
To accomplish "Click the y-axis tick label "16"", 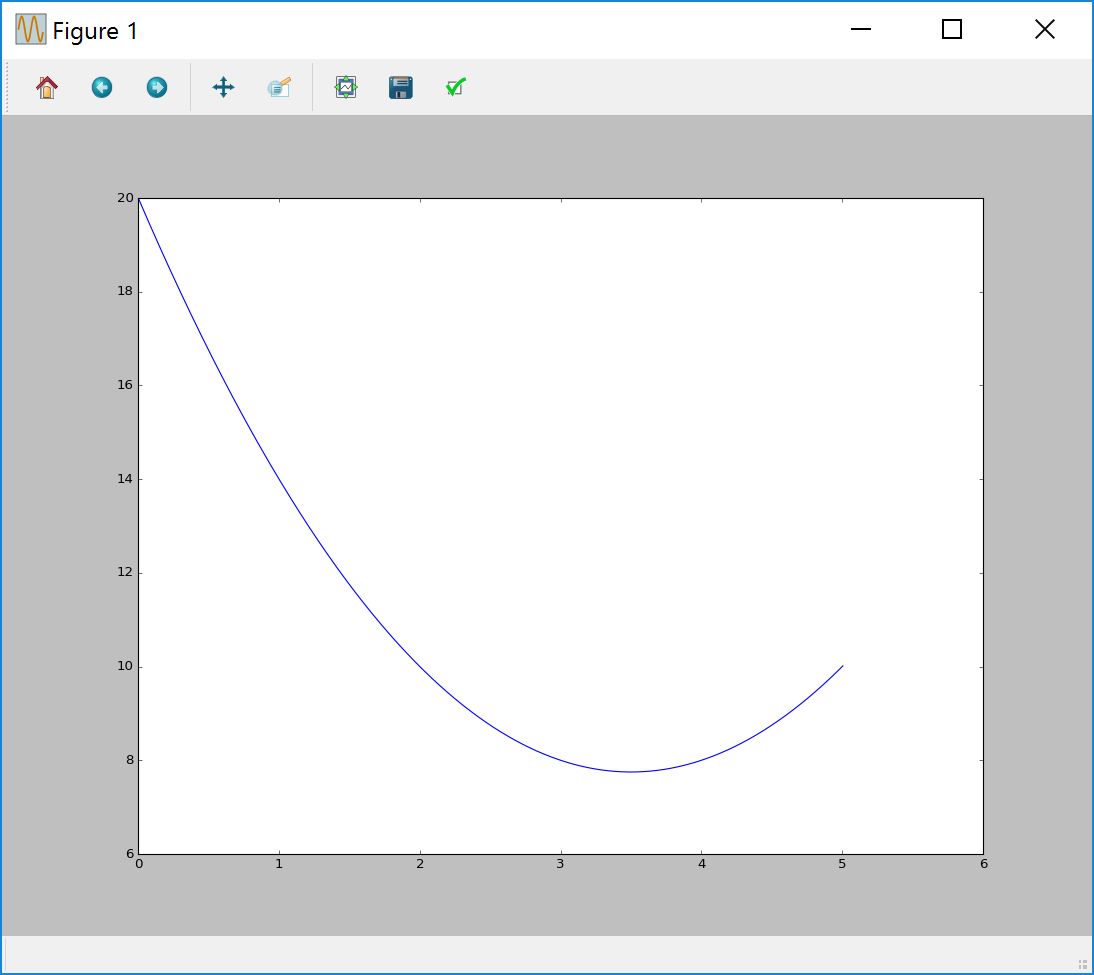I will 126,385.
